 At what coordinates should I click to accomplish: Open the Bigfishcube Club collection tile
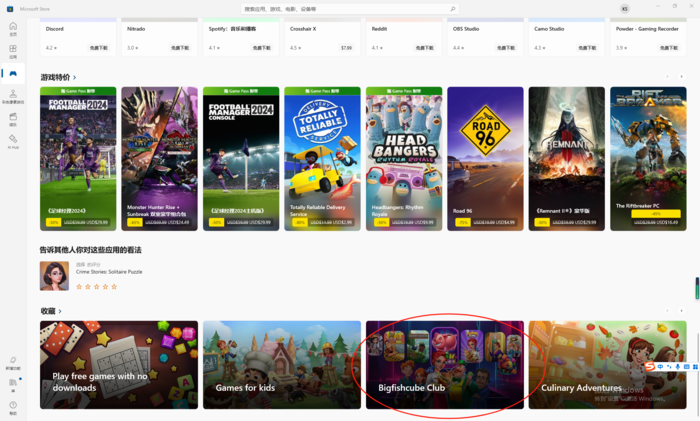444,365
